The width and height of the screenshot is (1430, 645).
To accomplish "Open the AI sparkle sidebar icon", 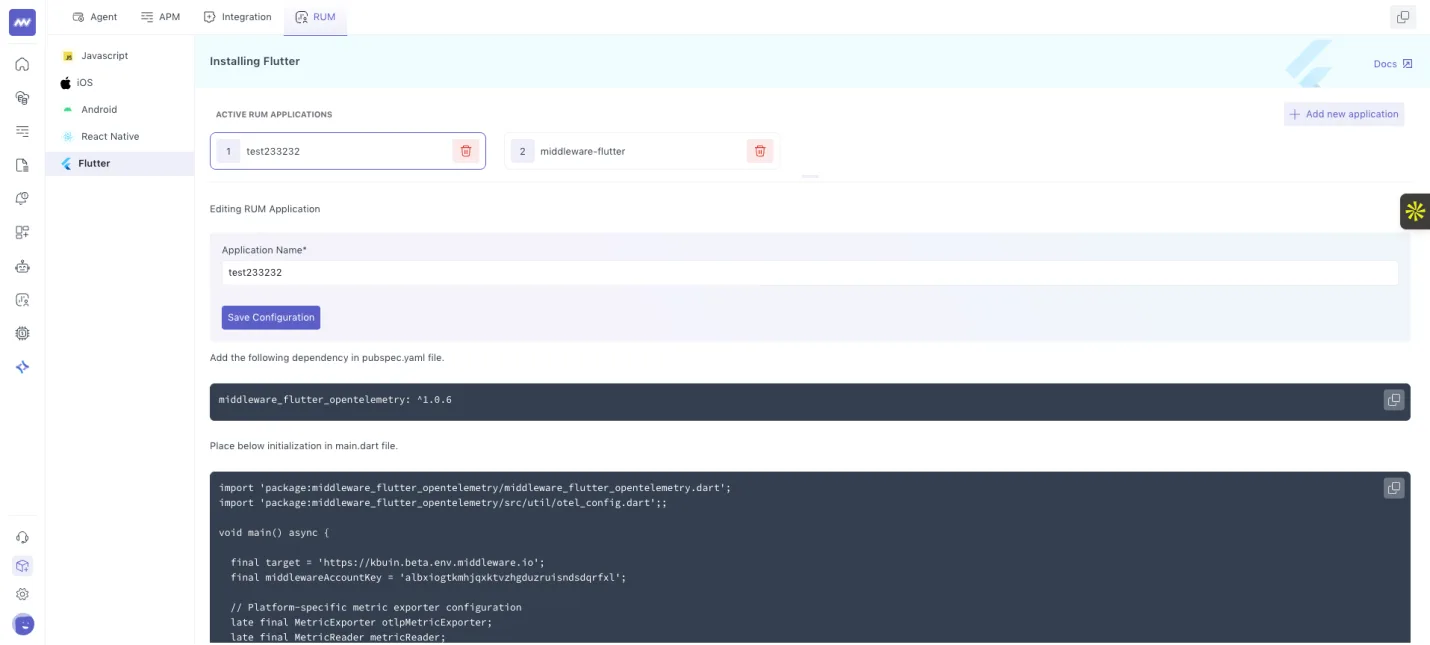I will pos(22,367).
